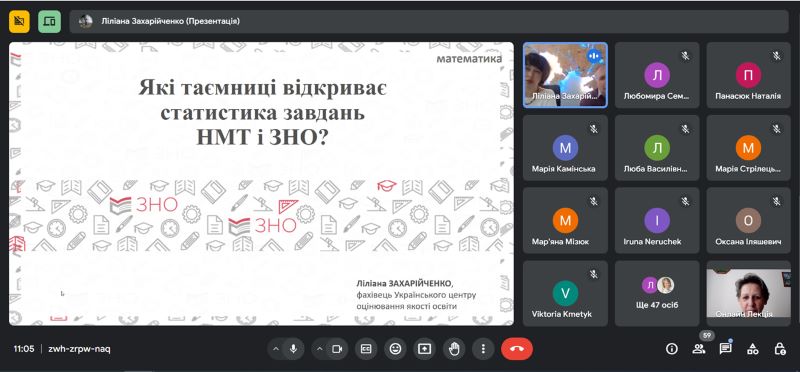Click muted mic icon on Оксана Іляшевич tile
The width and height of the screenshot is (800, 372).
pyautogui.click(x=777, y=201)
